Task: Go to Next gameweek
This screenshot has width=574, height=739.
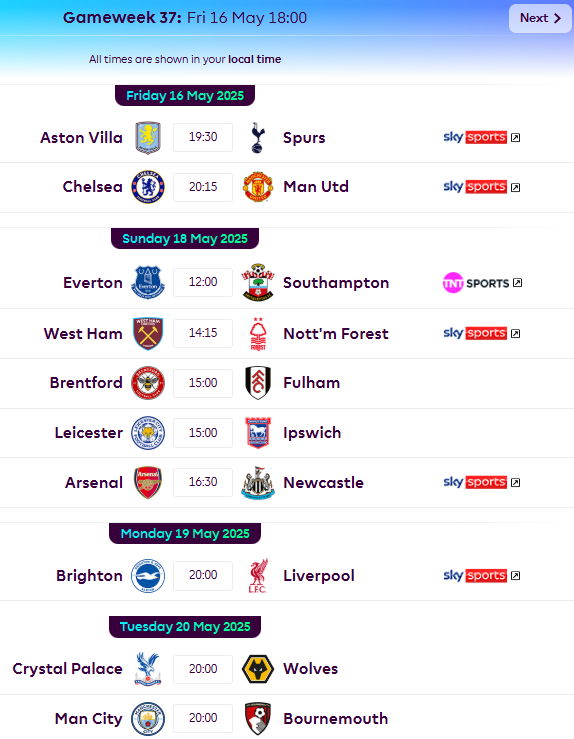Action: click(540, 18)
